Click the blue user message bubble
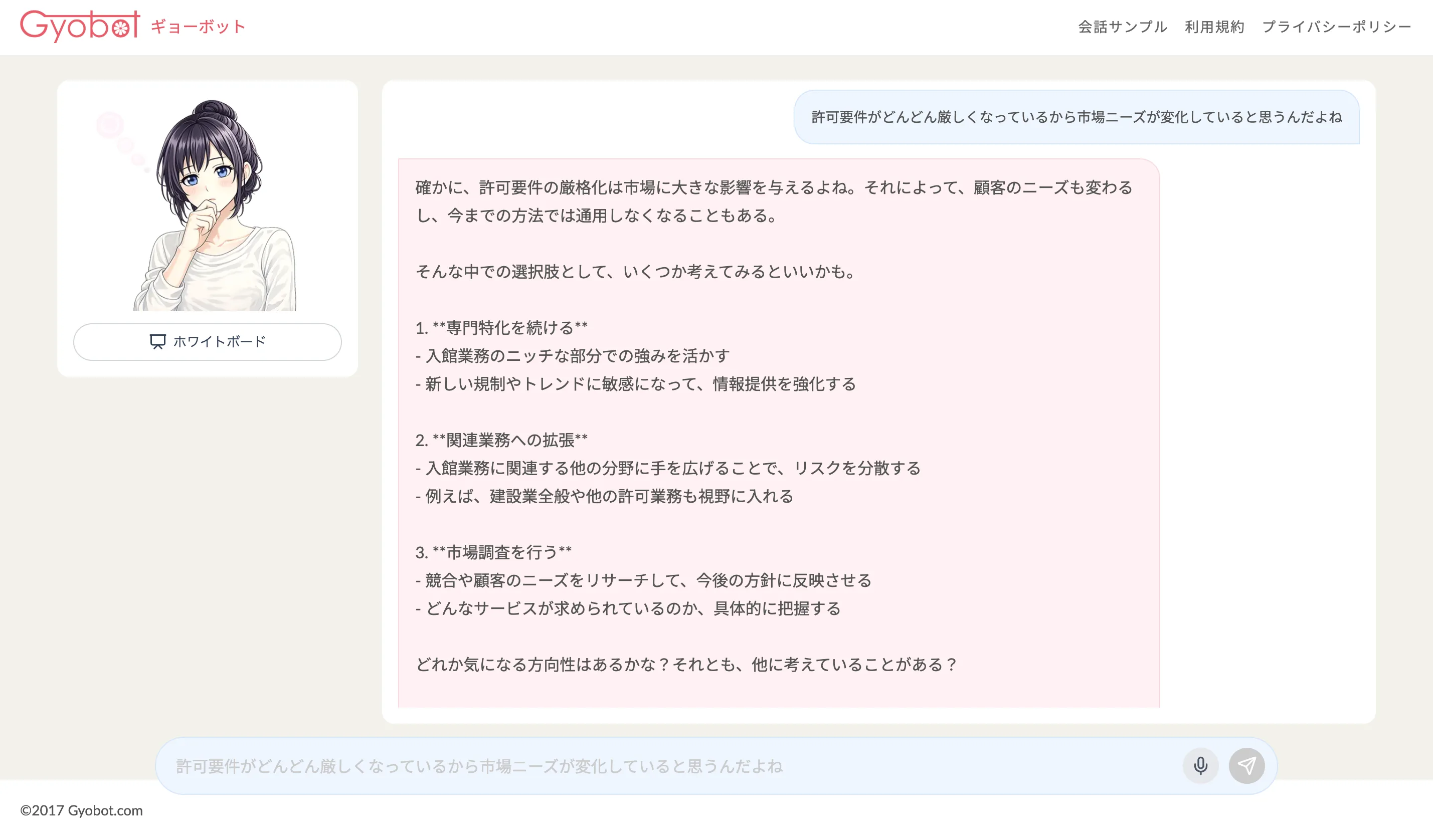 1076,117
